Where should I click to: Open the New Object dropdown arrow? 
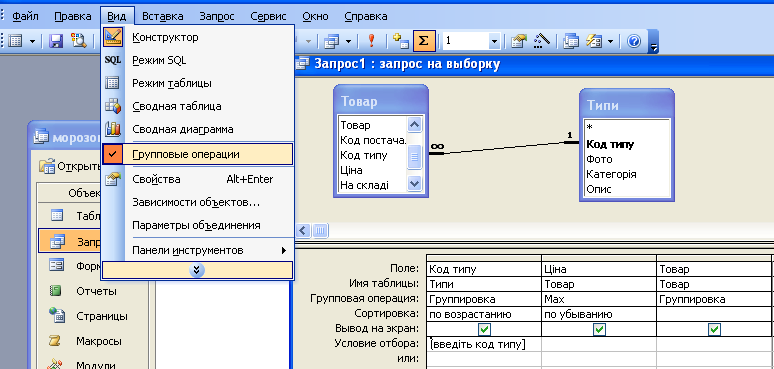[x=611, y=41]
